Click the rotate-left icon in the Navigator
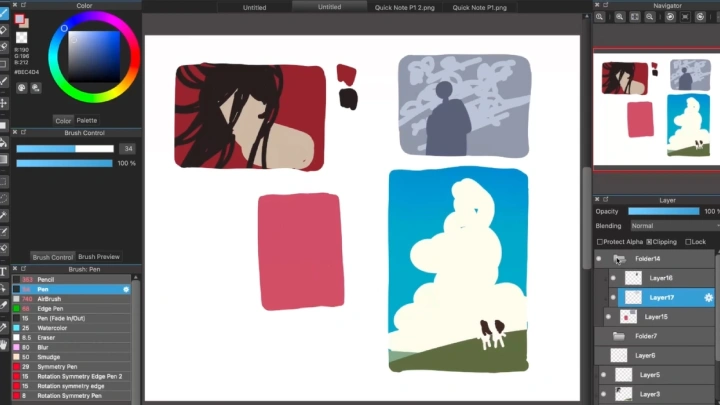Screen dimensions: 720x405 click(670, 17)
